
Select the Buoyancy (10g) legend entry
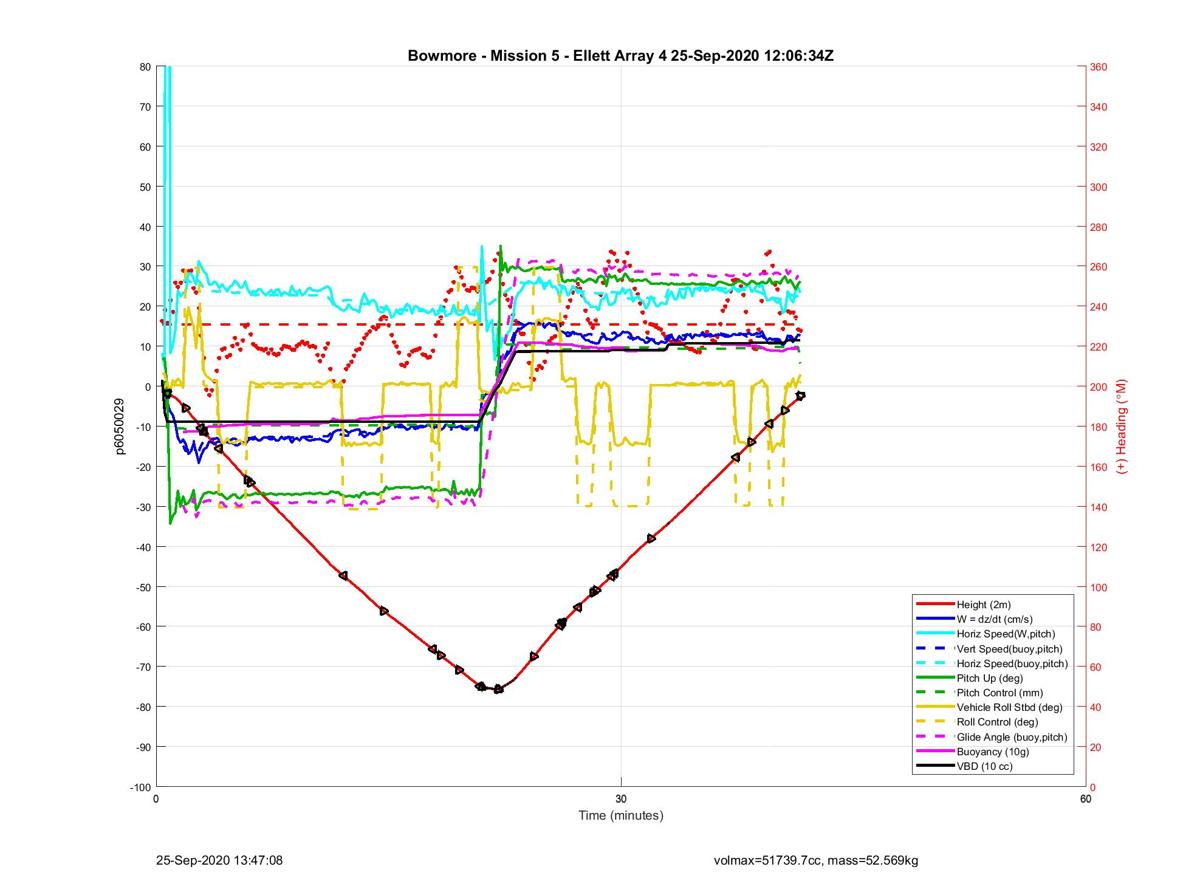coord(991,752)
